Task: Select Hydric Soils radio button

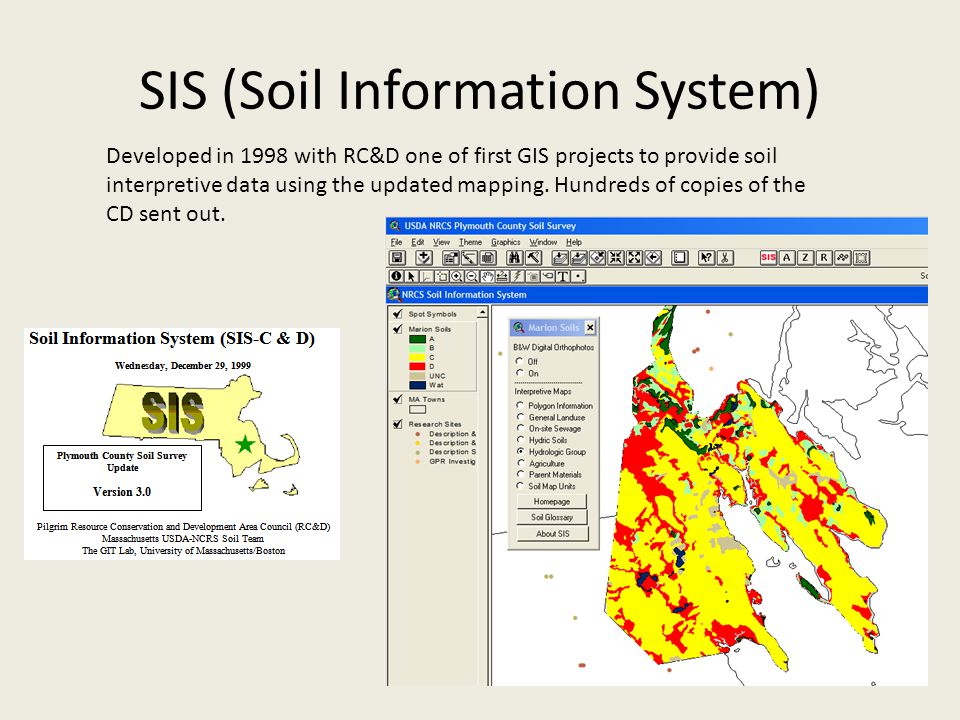Action: pyautogui.click(x=520, y=440)
